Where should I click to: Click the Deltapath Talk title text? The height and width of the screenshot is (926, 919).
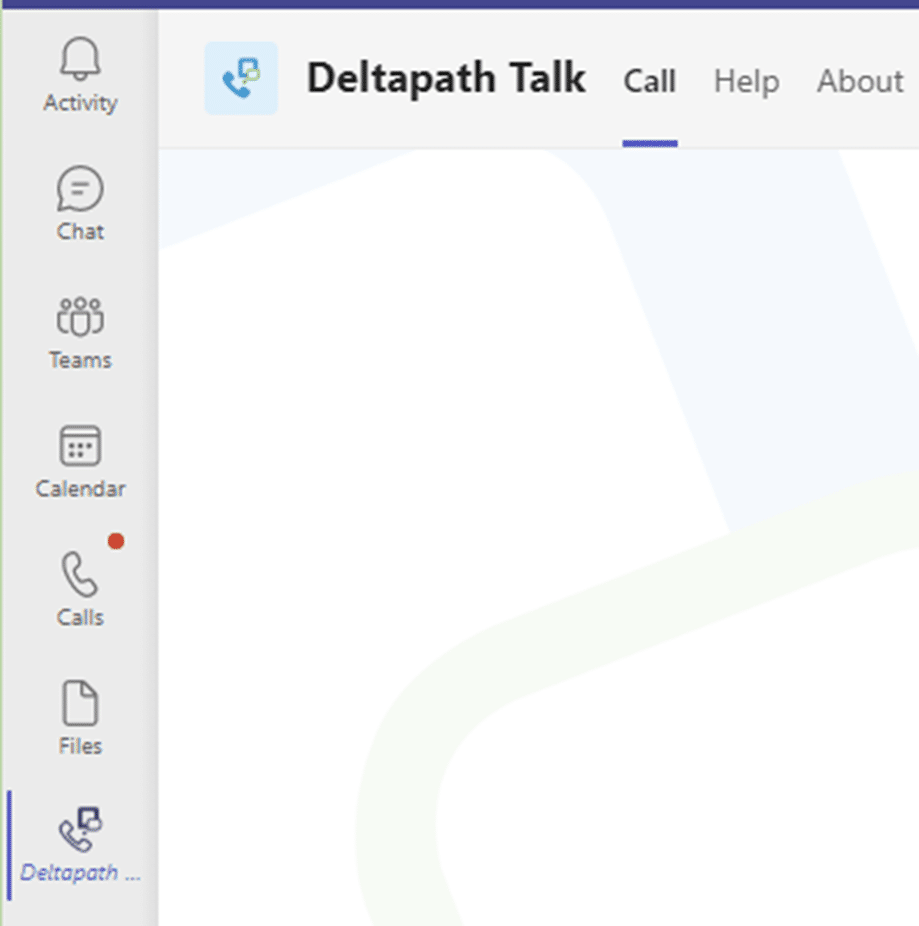pyautogui.click(x=446, y=77)
